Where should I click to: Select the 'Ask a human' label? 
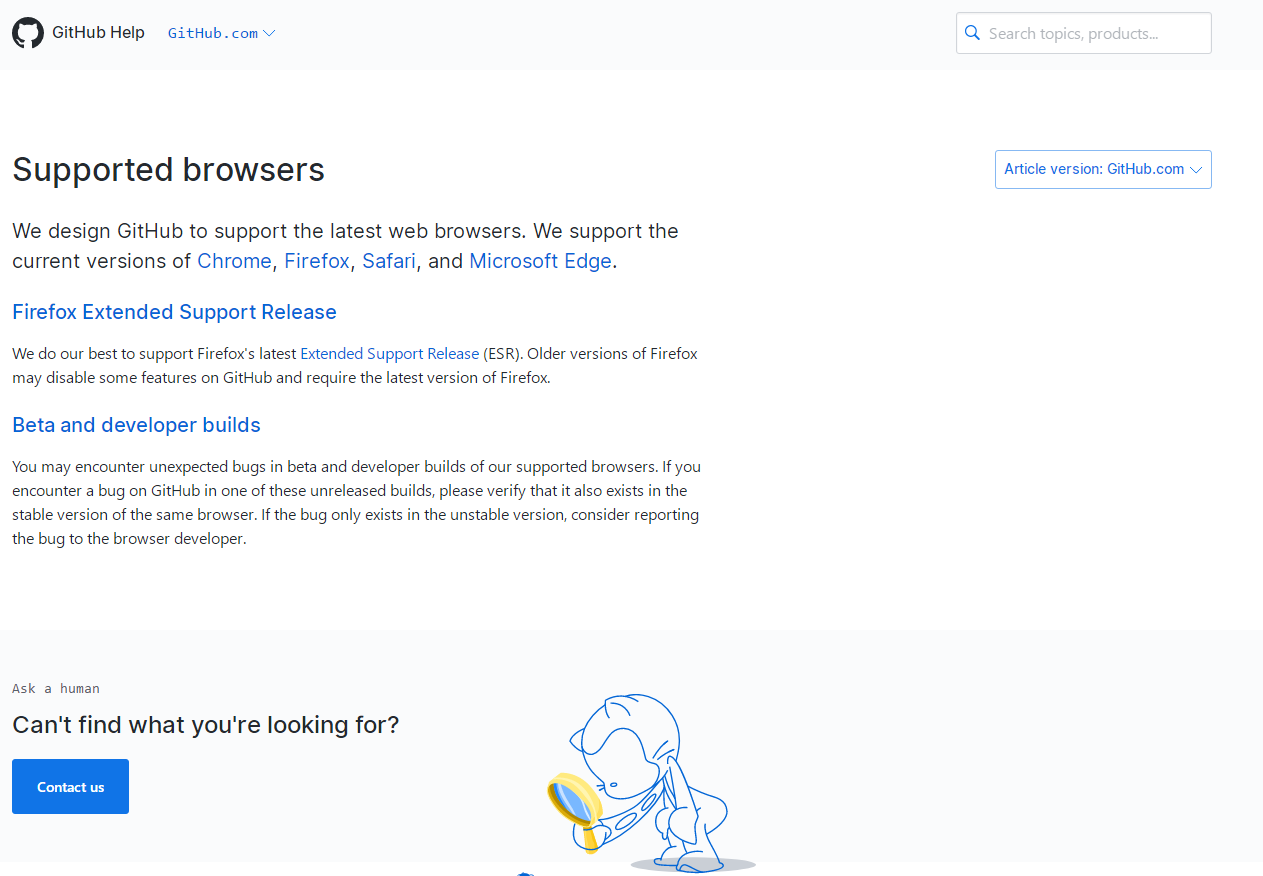pyautogui.click(x=56, y=688)
